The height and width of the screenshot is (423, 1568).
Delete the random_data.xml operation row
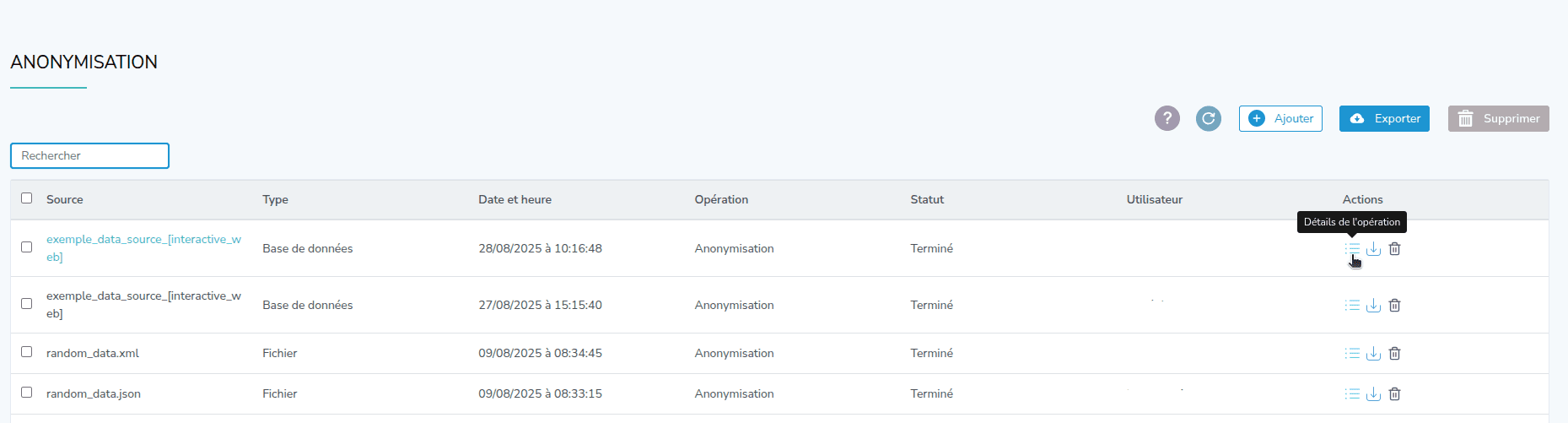(x=1394, y=354)
